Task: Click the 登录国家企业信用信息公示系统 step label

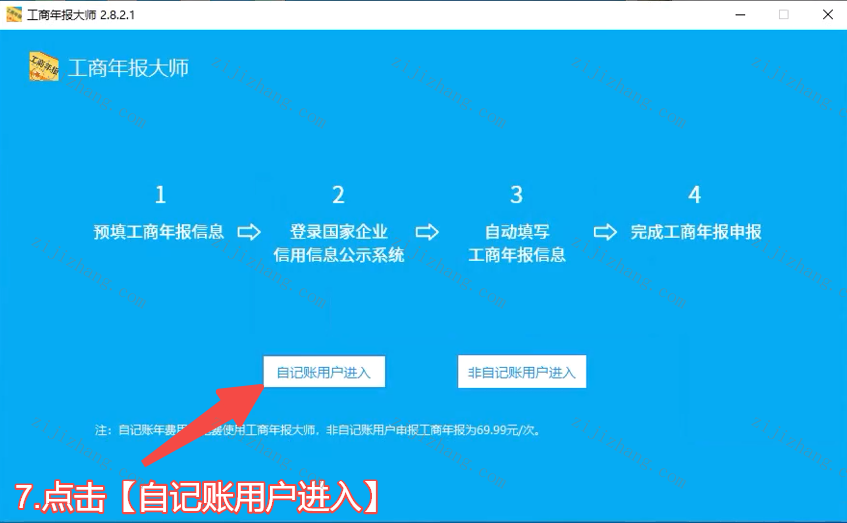Action: [338, 243]
